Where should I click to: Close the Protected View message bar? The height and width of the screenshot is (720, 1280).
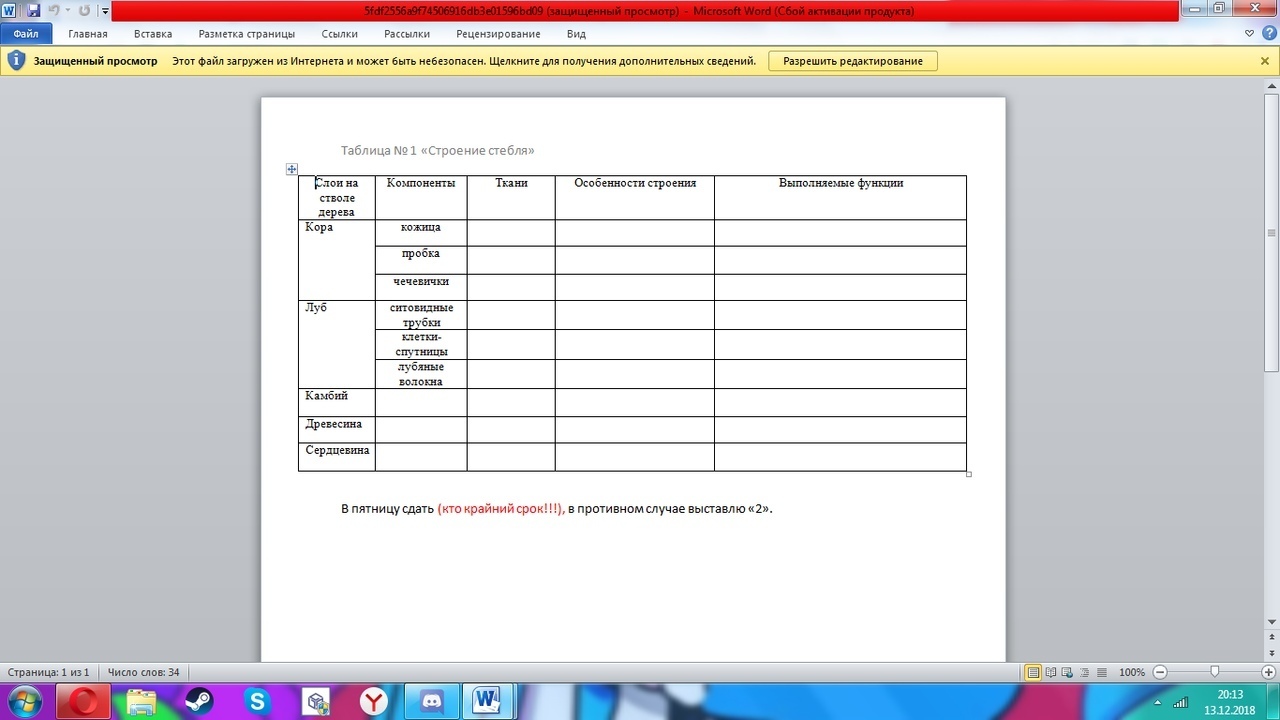point(1265,61)
